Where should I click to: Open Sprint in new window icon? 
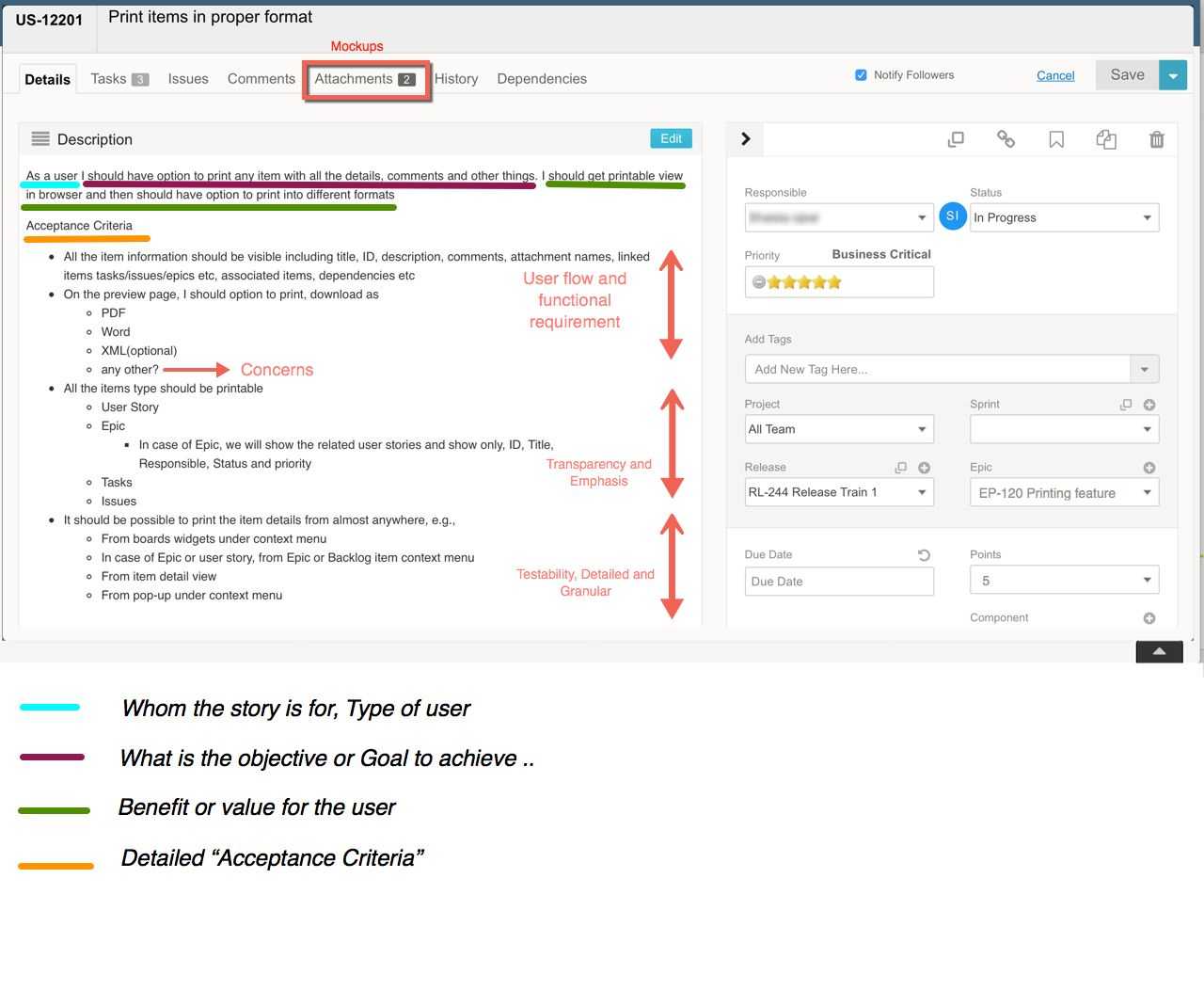click(1126, 405)
